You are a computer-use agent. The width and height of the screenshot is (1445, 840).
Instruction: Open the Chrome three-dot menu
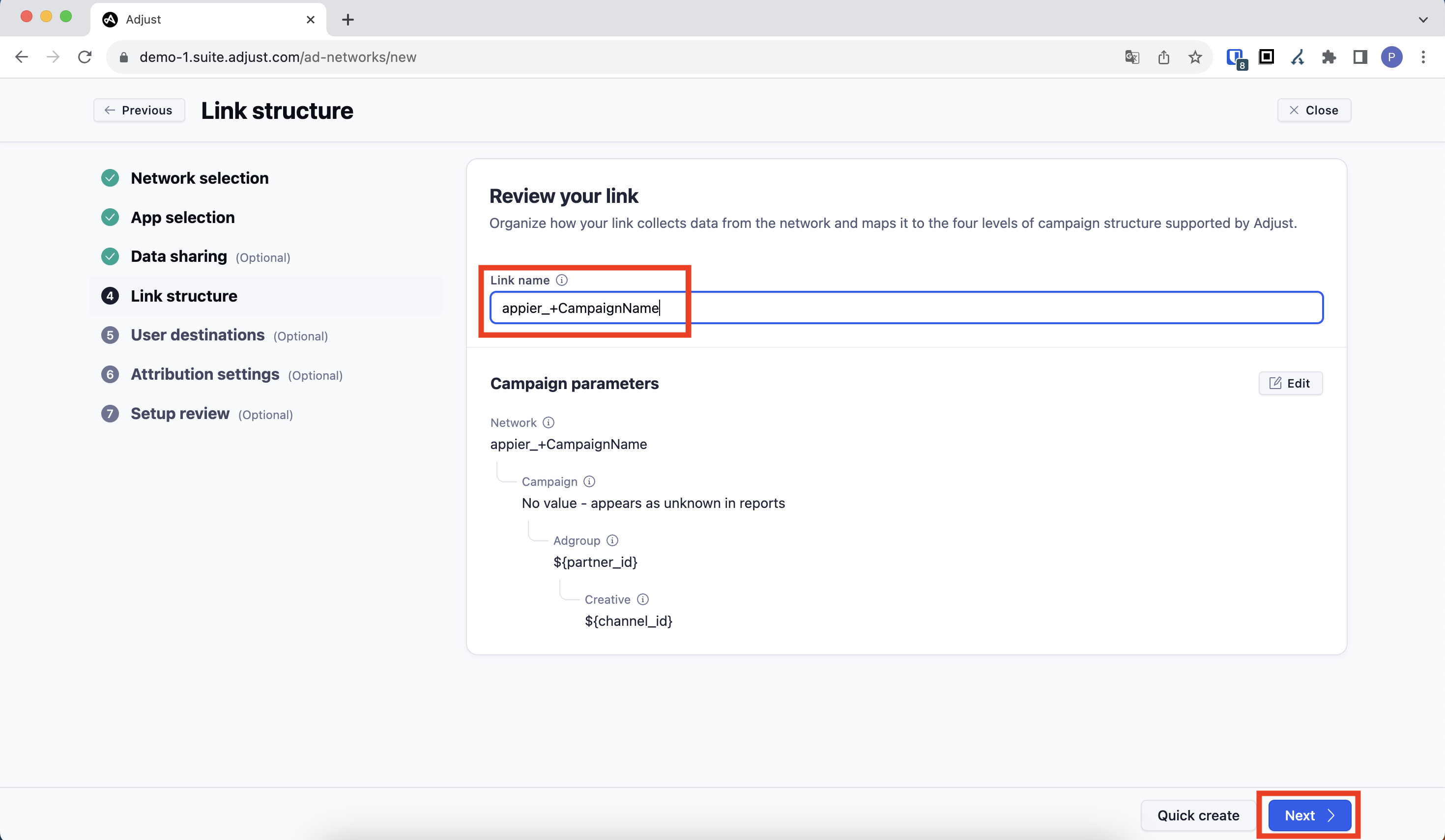(1423, 57)
